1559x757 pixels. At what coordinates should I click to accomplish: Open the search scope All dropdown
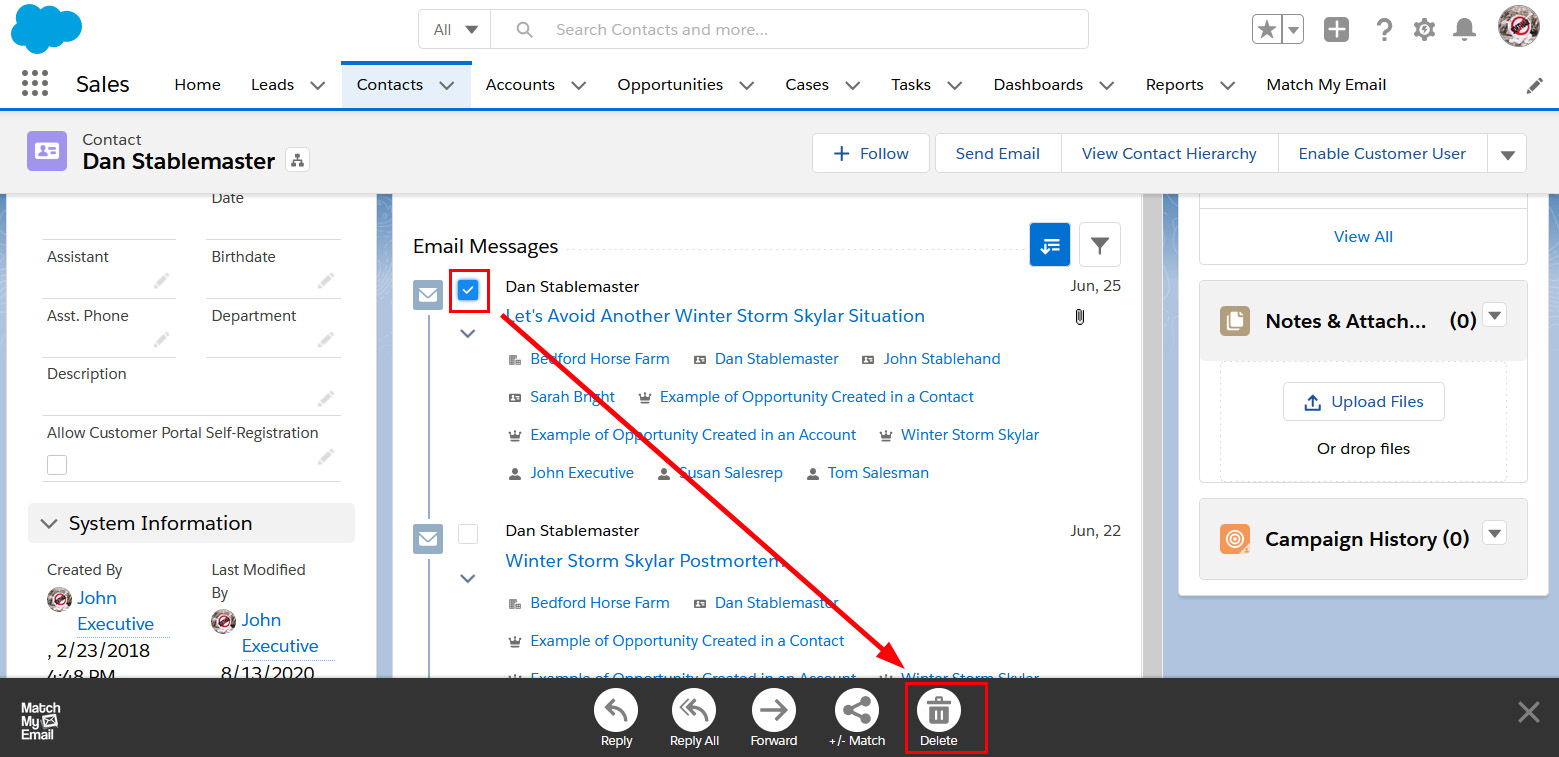coord(454,30)
